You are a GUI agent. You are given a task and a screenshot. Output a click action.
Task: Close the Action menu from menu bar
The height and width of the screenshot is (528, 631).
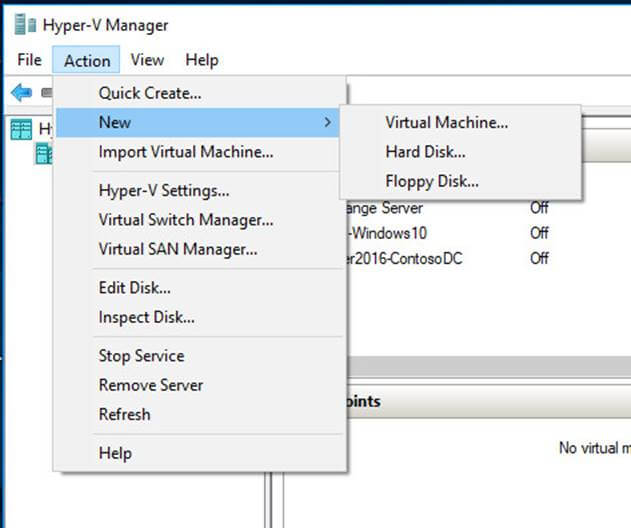[x=87, y=60]
